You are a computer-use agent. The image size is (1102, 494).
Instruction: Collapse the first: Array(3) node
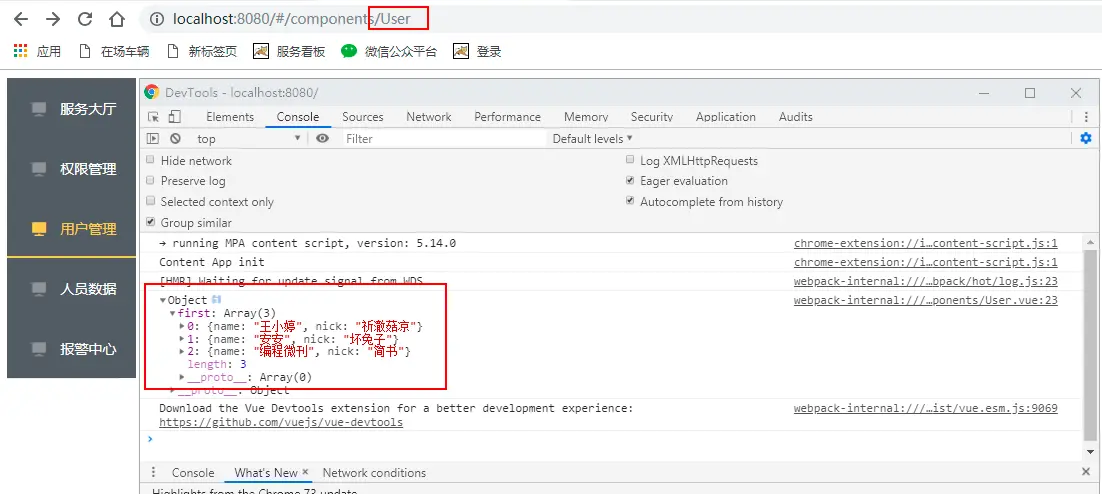(173, 313)
